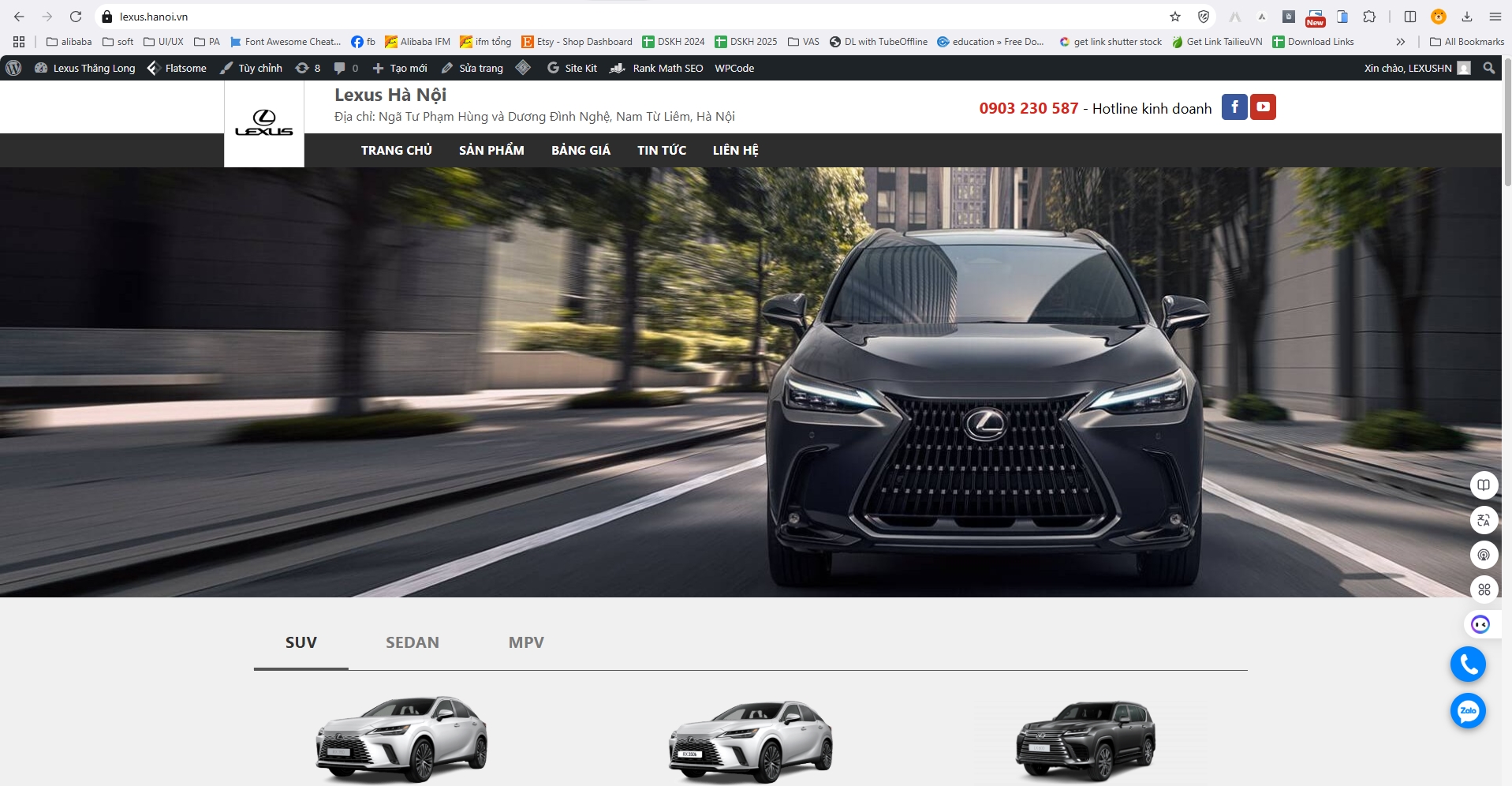The height and width of the screenshot is (786, 1512).
Task: Go to BẢNG GIÁ in navigation
Action: [581, 150]
